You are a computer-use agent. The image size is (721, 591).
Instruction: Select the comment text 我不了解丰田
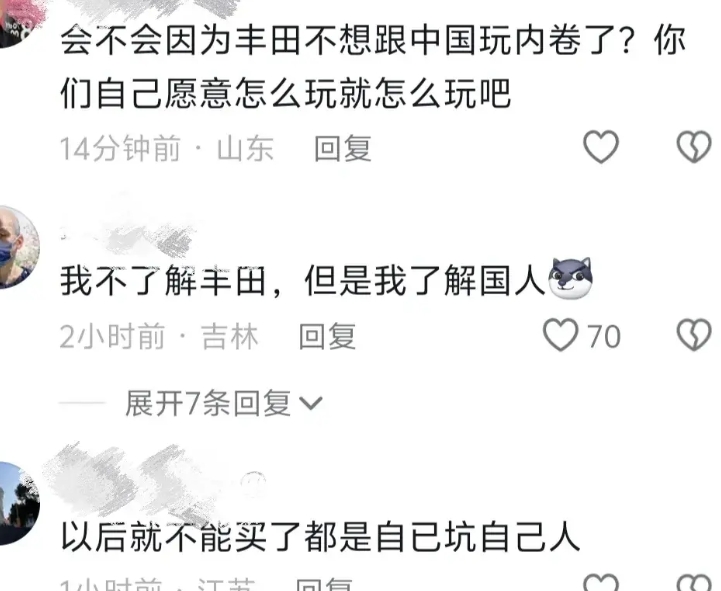[x=164, y=280]
